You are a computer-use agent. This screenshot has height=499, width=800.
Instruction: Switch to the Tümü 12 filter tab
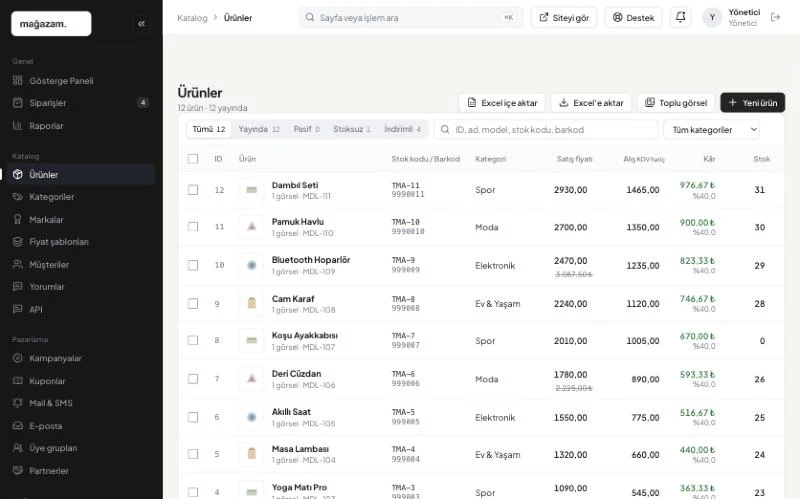(x=209, y=129)
